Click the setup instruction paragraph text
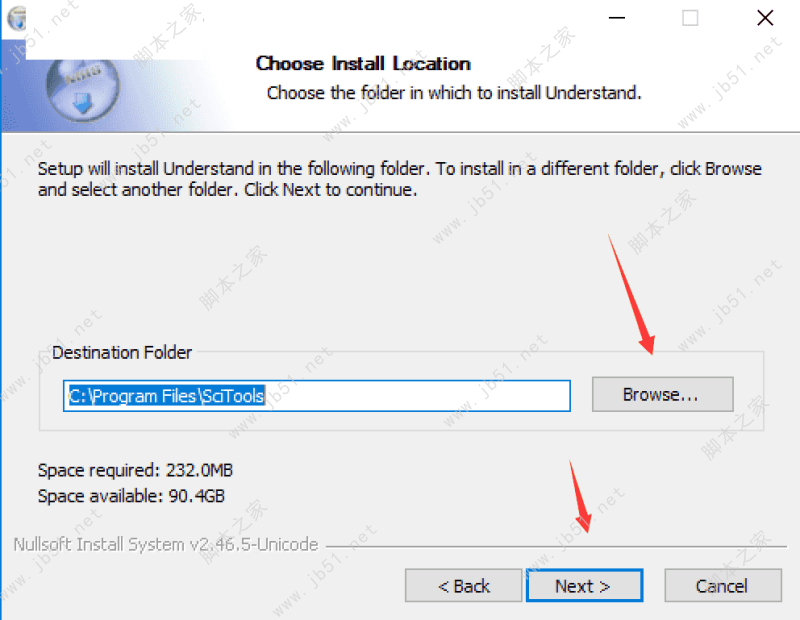 [x=399, y=179]
